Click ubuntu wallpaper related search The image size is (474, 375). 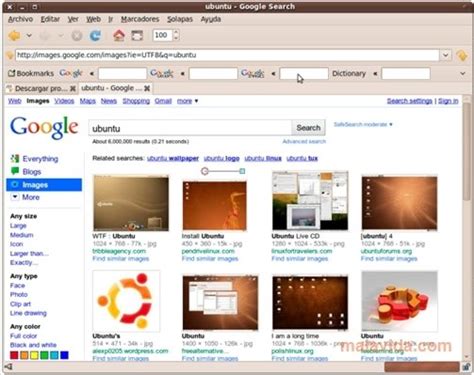173,158
